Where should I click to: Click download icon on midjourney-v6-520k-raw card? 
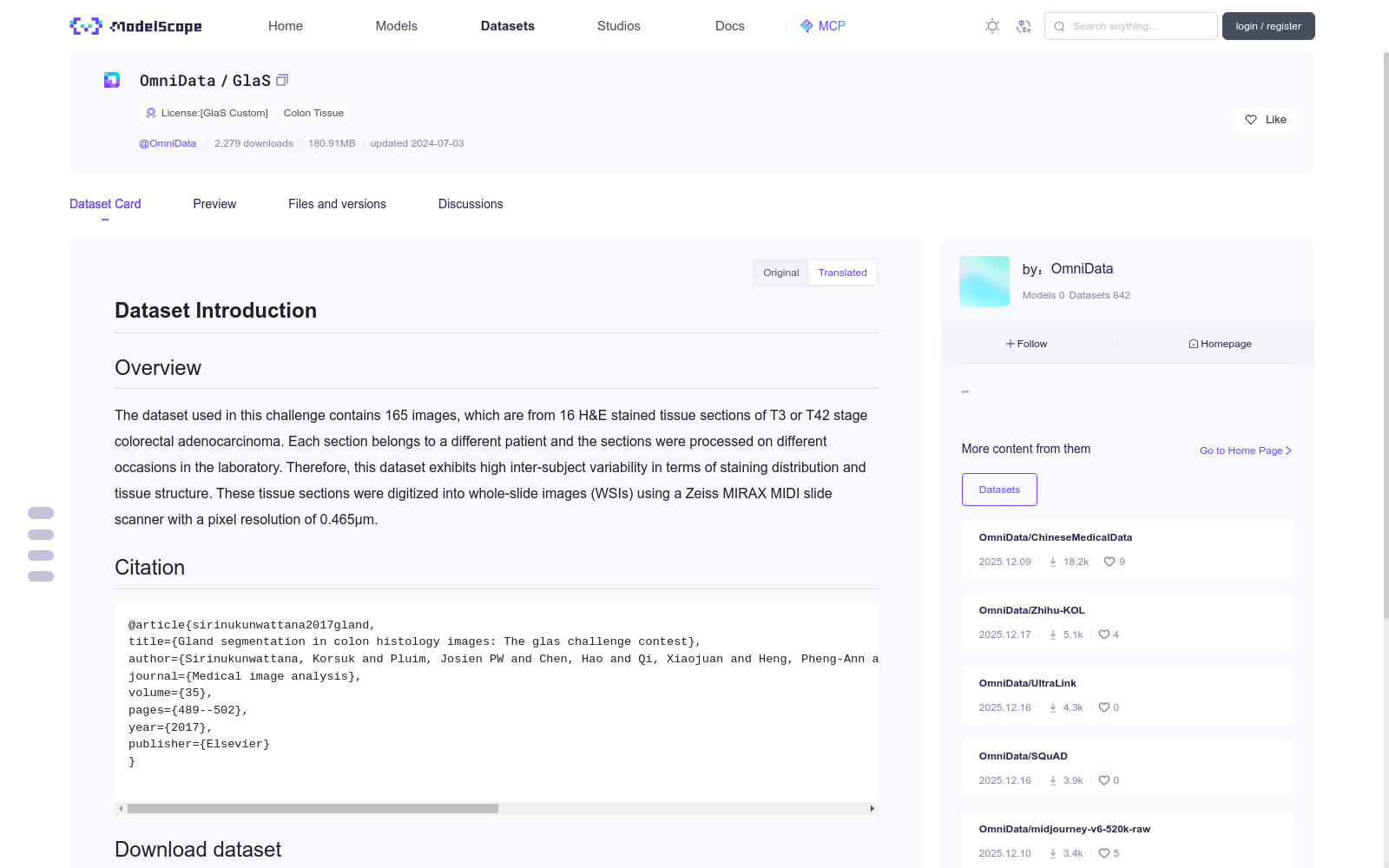[1053, 853]
